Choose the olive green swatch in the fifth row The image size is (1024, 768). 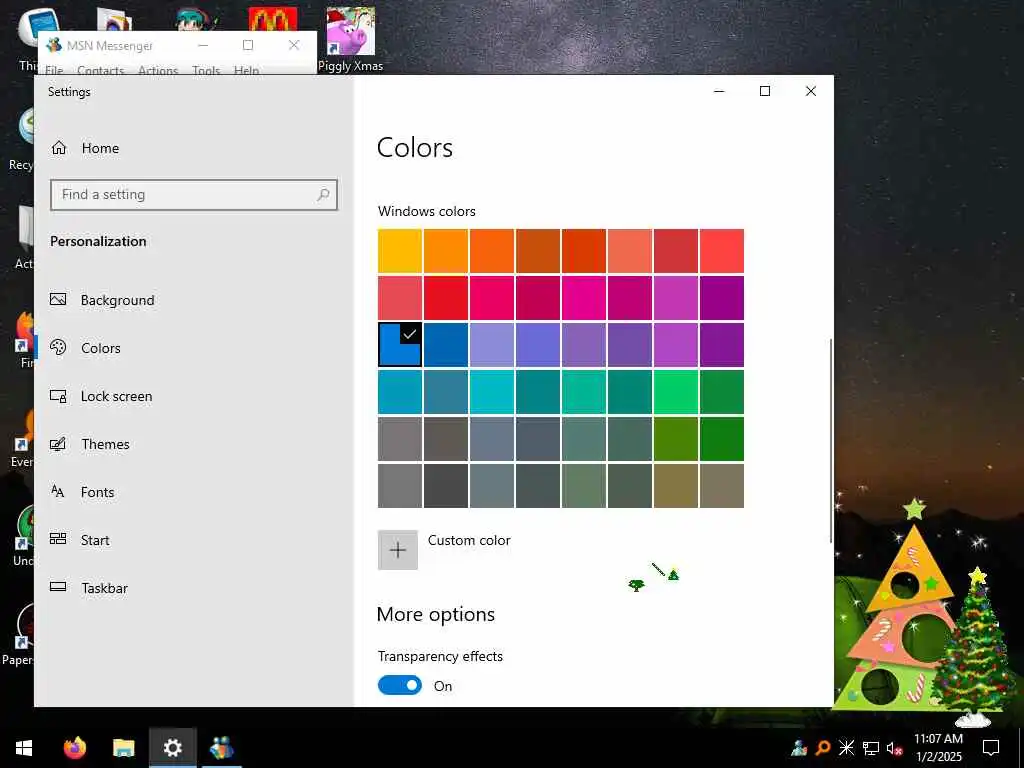click(676, 439)
